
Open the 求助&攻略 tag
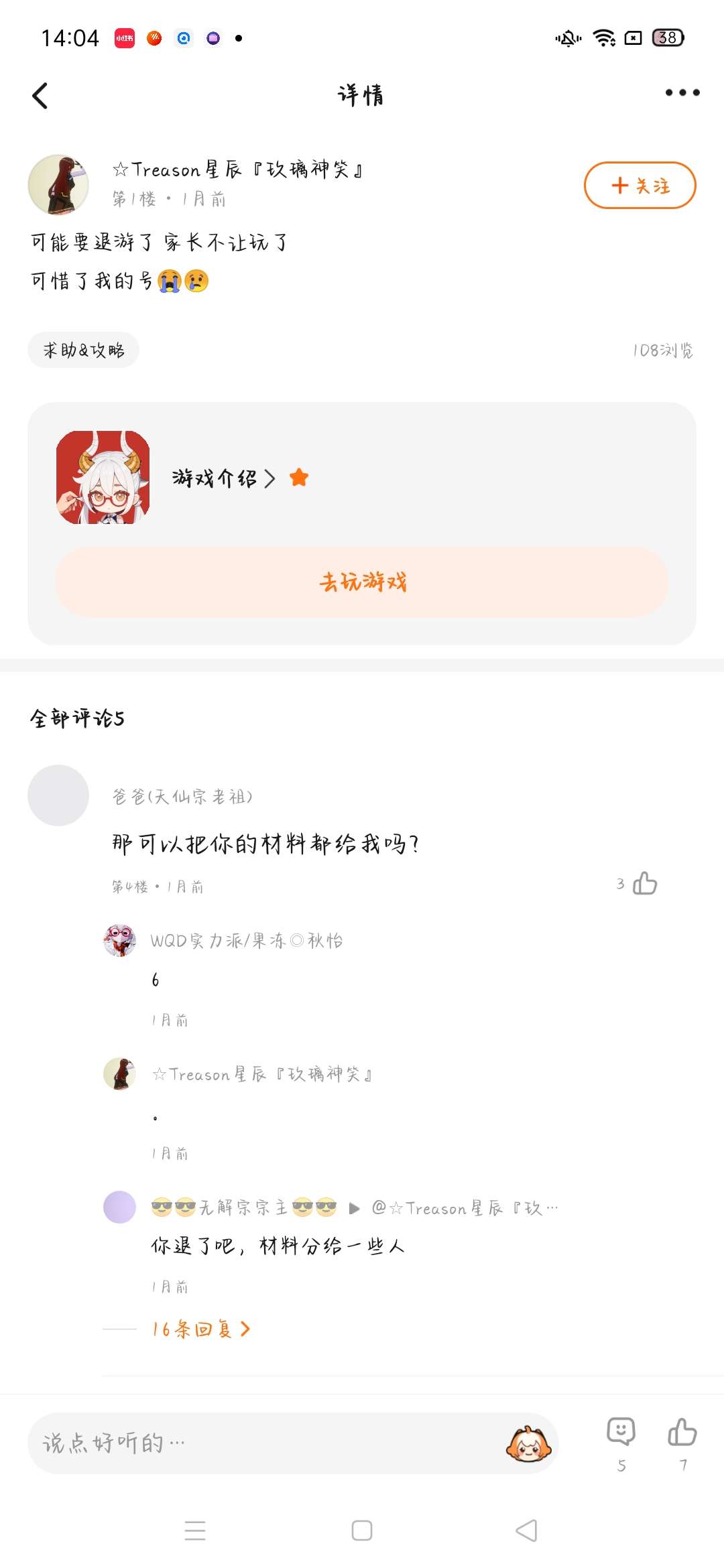click(x=84, y=350)
